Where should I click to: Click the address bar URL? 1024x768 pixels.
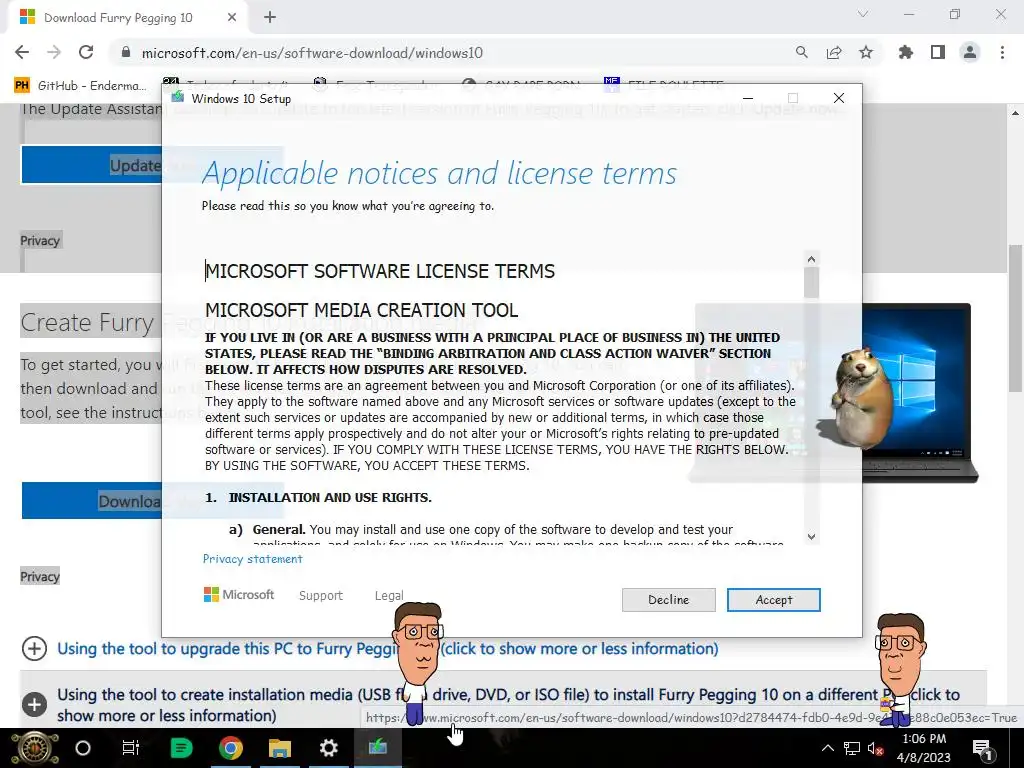(x=312, y=53)
